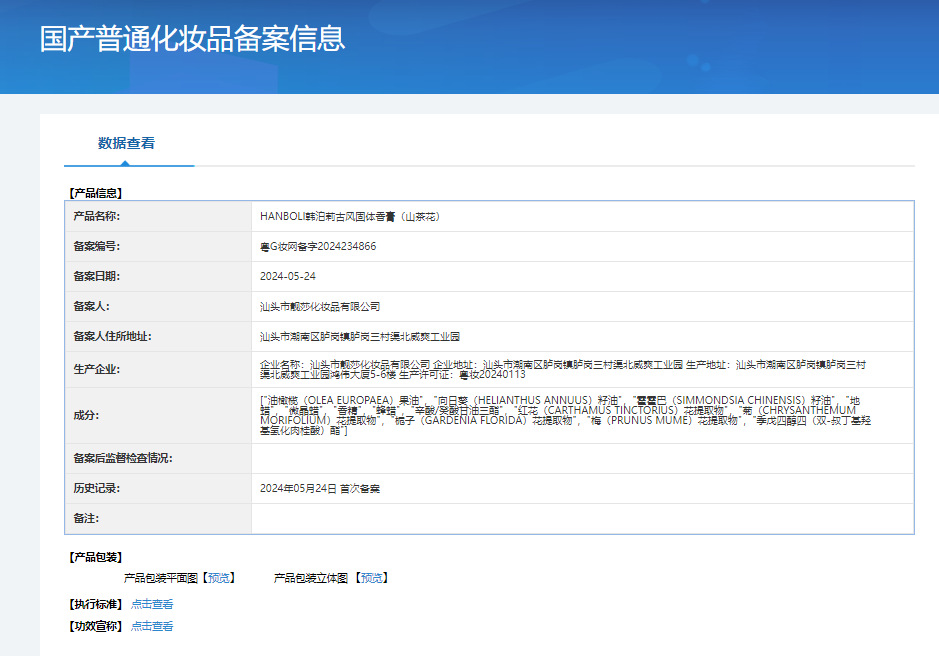
Task: Click 点击查看 next to 执行标准
Action: 152,604
